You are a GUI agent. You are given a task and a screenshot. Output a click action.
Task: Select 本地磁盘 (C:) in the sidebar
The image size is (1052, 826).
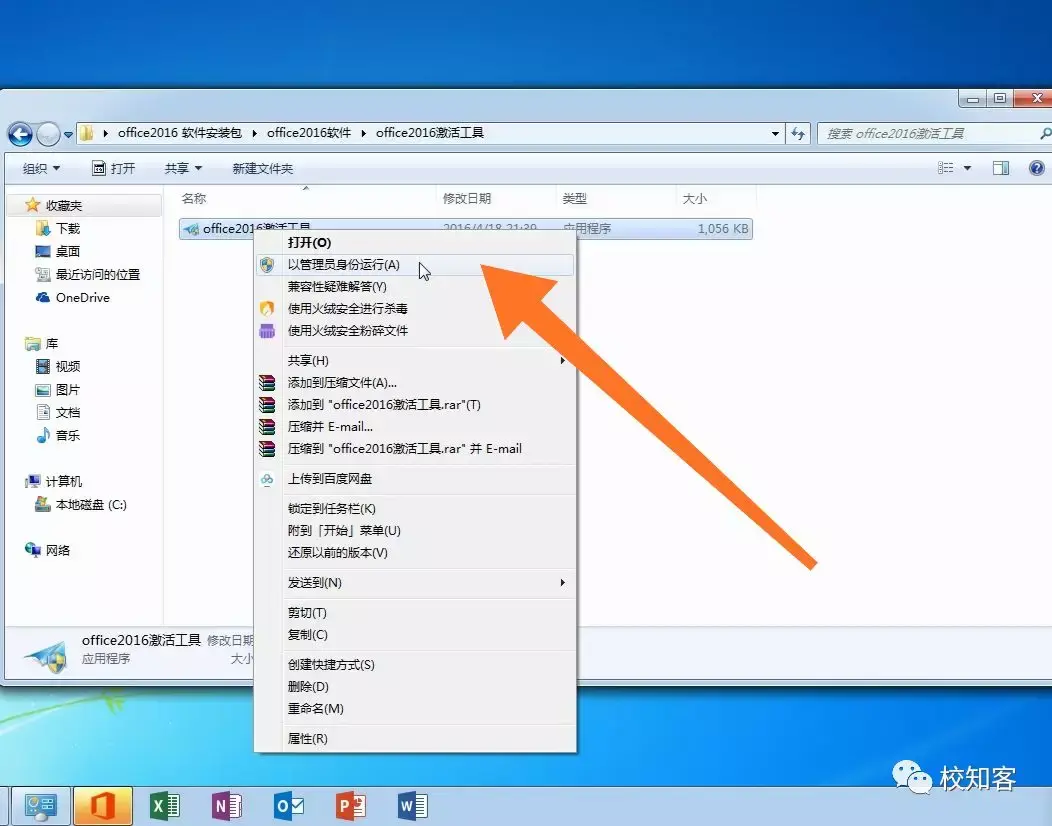pyautogui.click(x=81, y=505)
